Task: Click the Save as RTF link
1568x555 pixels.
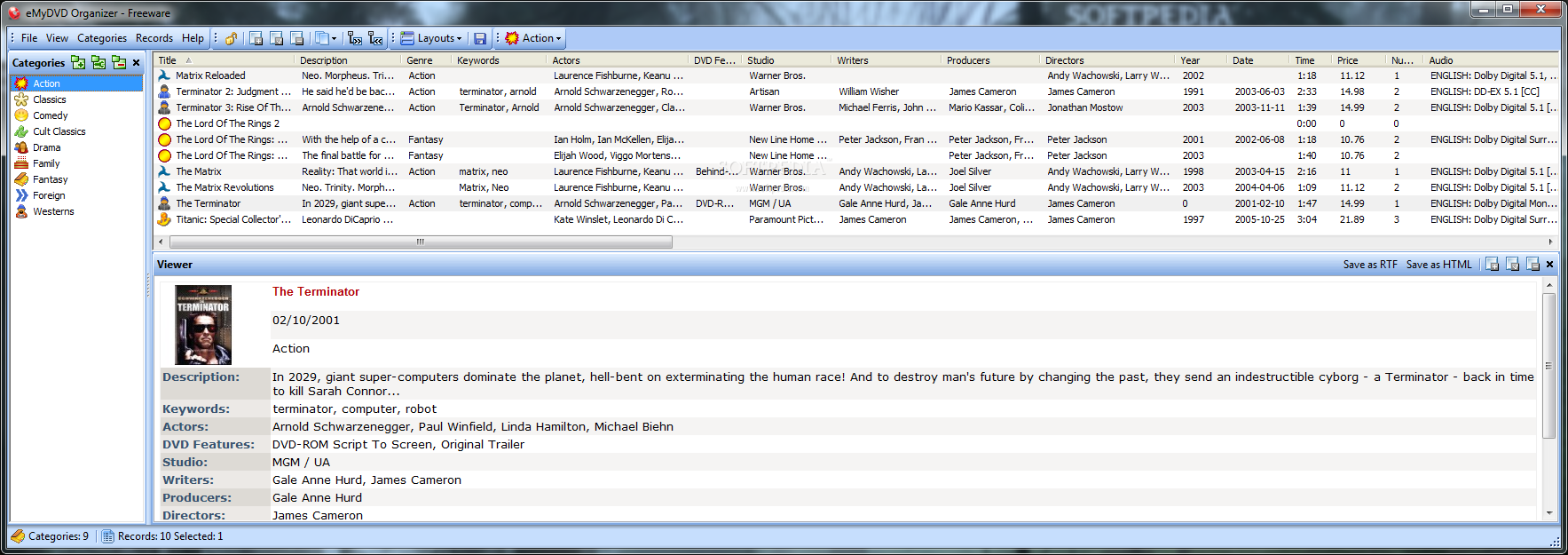Action: click(x=1370, y=265)
